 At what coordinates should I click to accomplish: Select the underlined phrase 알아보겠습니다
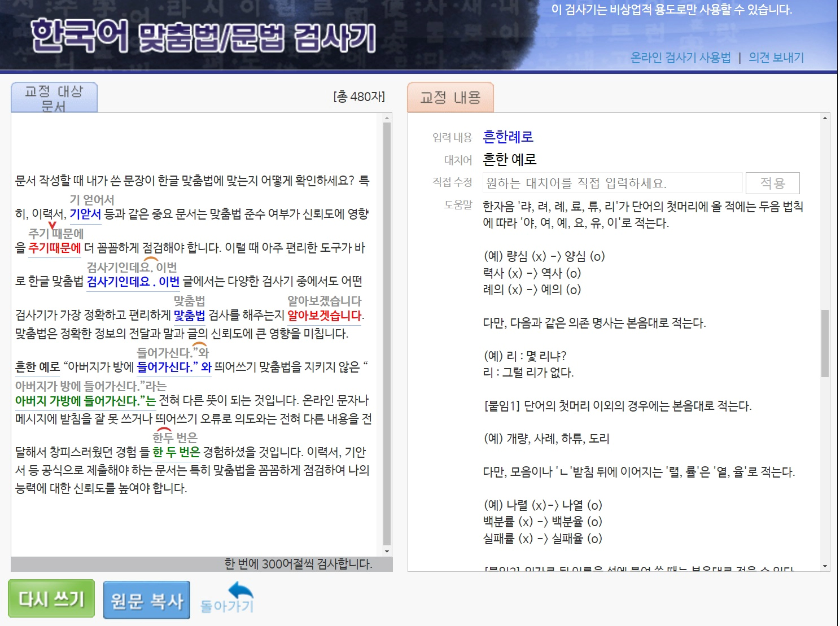[x=325, y=312]
